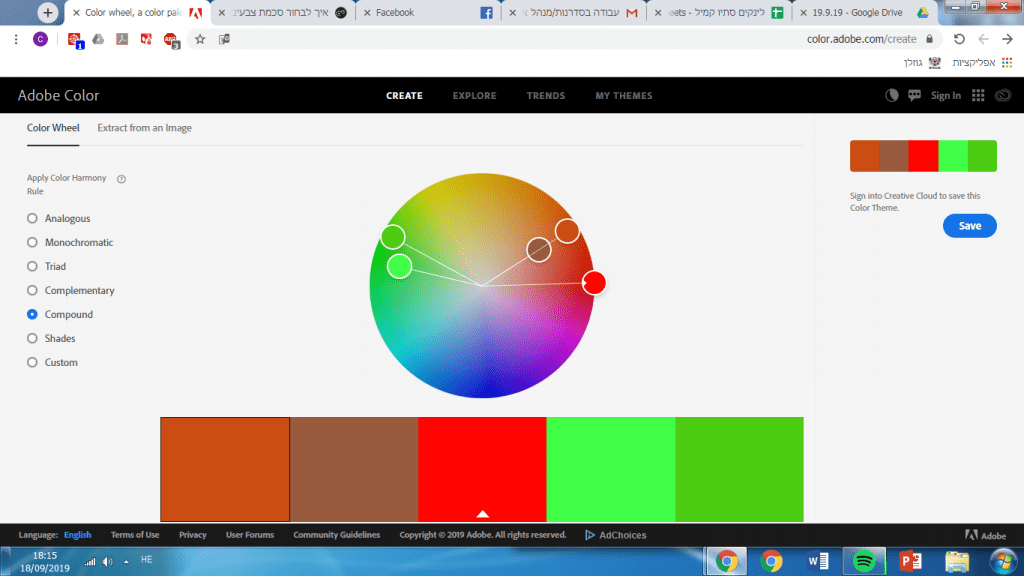Image resolution: width=1024 pixels, height=576 pixels.
Task: Click the red marker on color wheel
Action: pyautogui.click(x=594, y=283)
